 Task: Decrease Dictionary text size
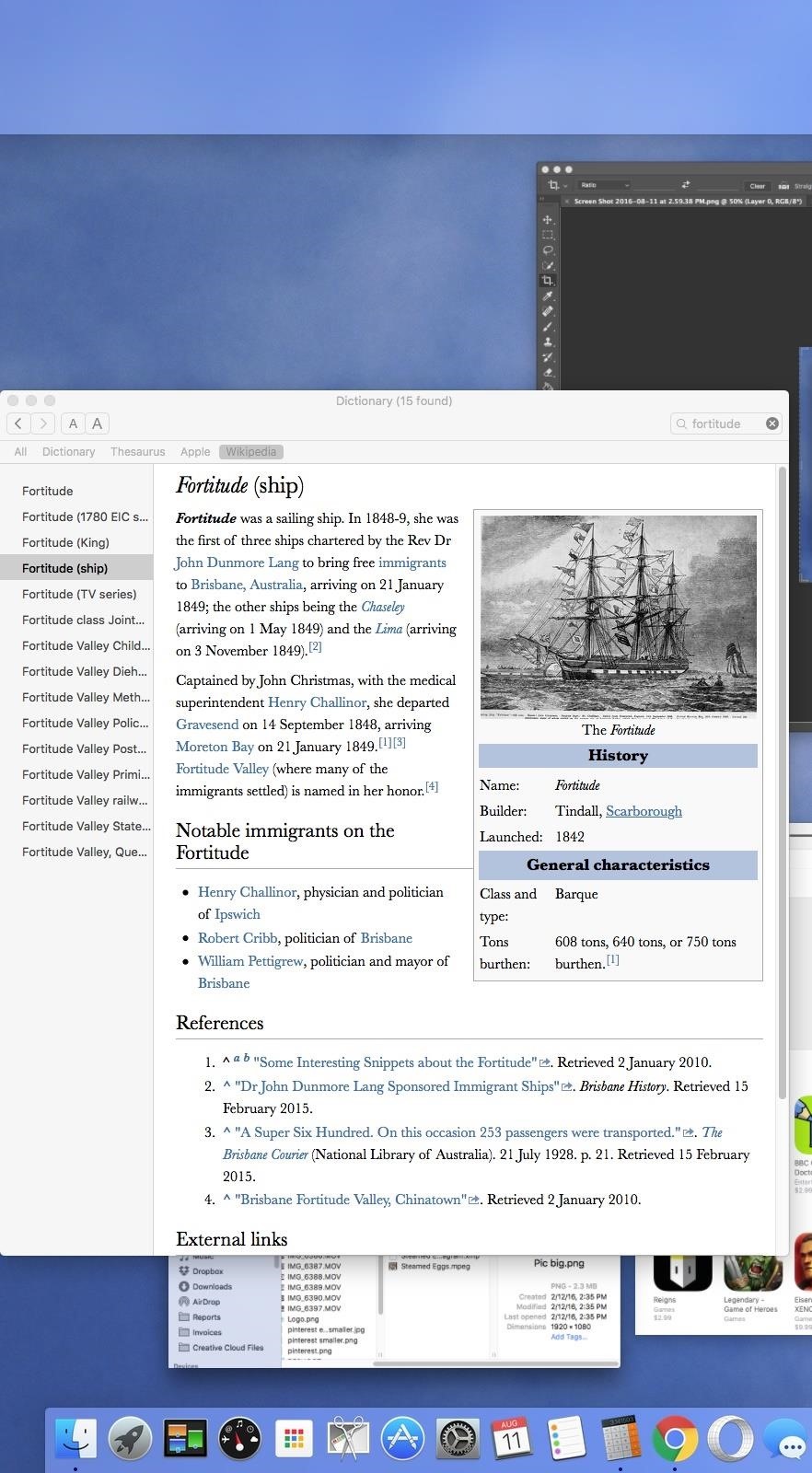pos(74,423)
